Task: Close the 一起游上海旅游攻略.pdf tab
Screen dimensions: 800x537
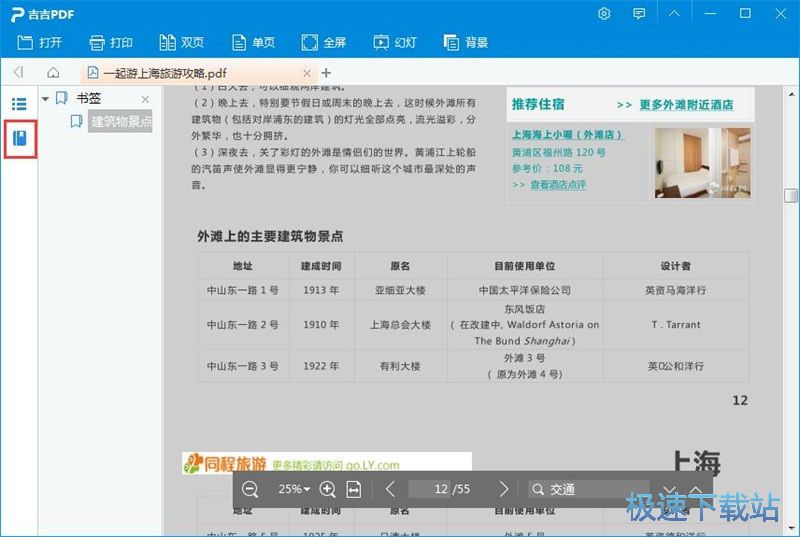Action: (307, 73)
